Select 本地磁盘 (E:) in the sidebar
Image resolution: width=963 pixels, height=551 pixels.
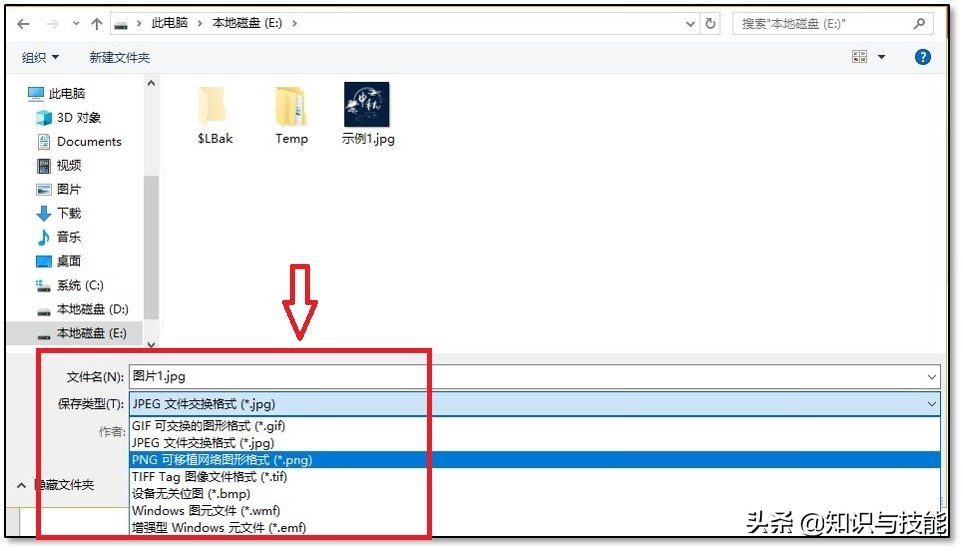point(74,333)
